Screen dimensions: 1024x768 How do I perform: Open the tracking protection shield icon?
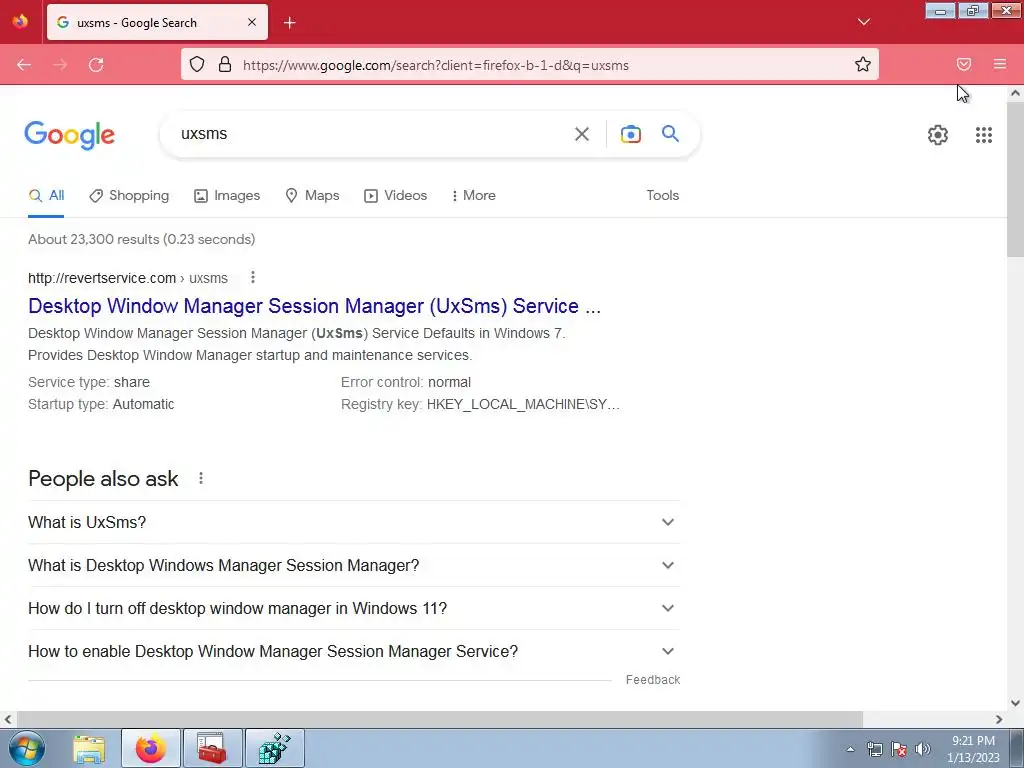[x=197, y=65]
